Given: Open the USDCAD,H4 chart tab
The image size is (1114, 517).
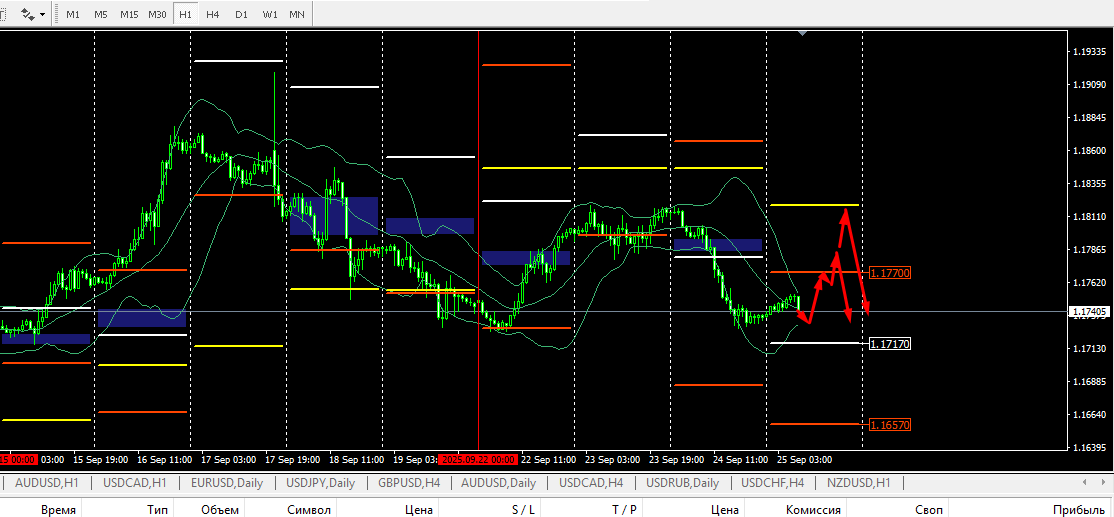Looking at the screenshot, I should click(591, 483).
